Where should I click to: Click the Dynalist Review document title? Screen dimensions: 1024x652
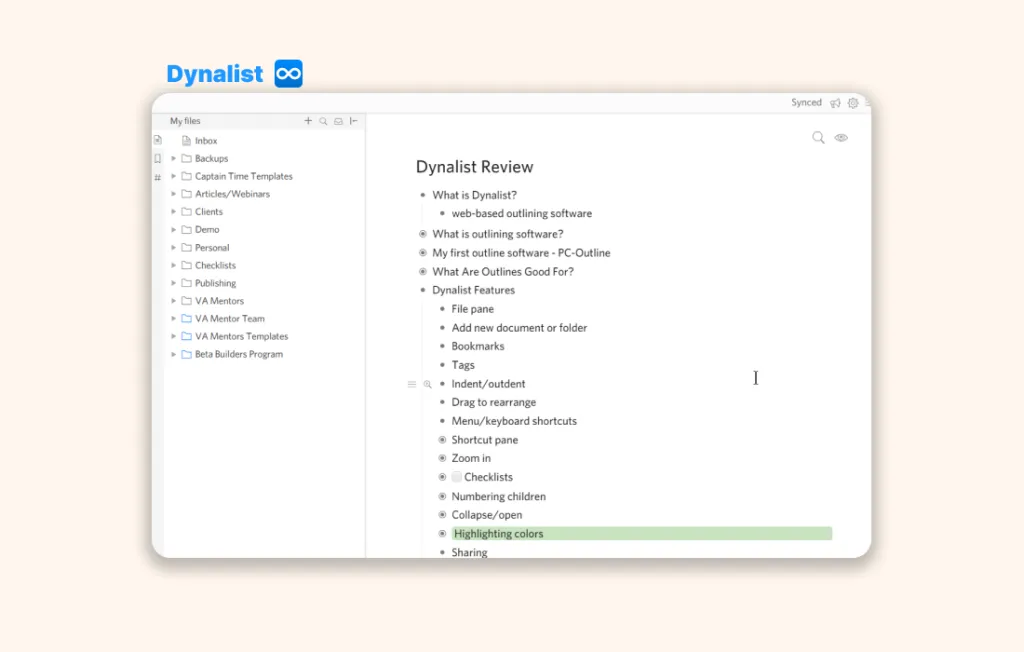tap(474, 167)
